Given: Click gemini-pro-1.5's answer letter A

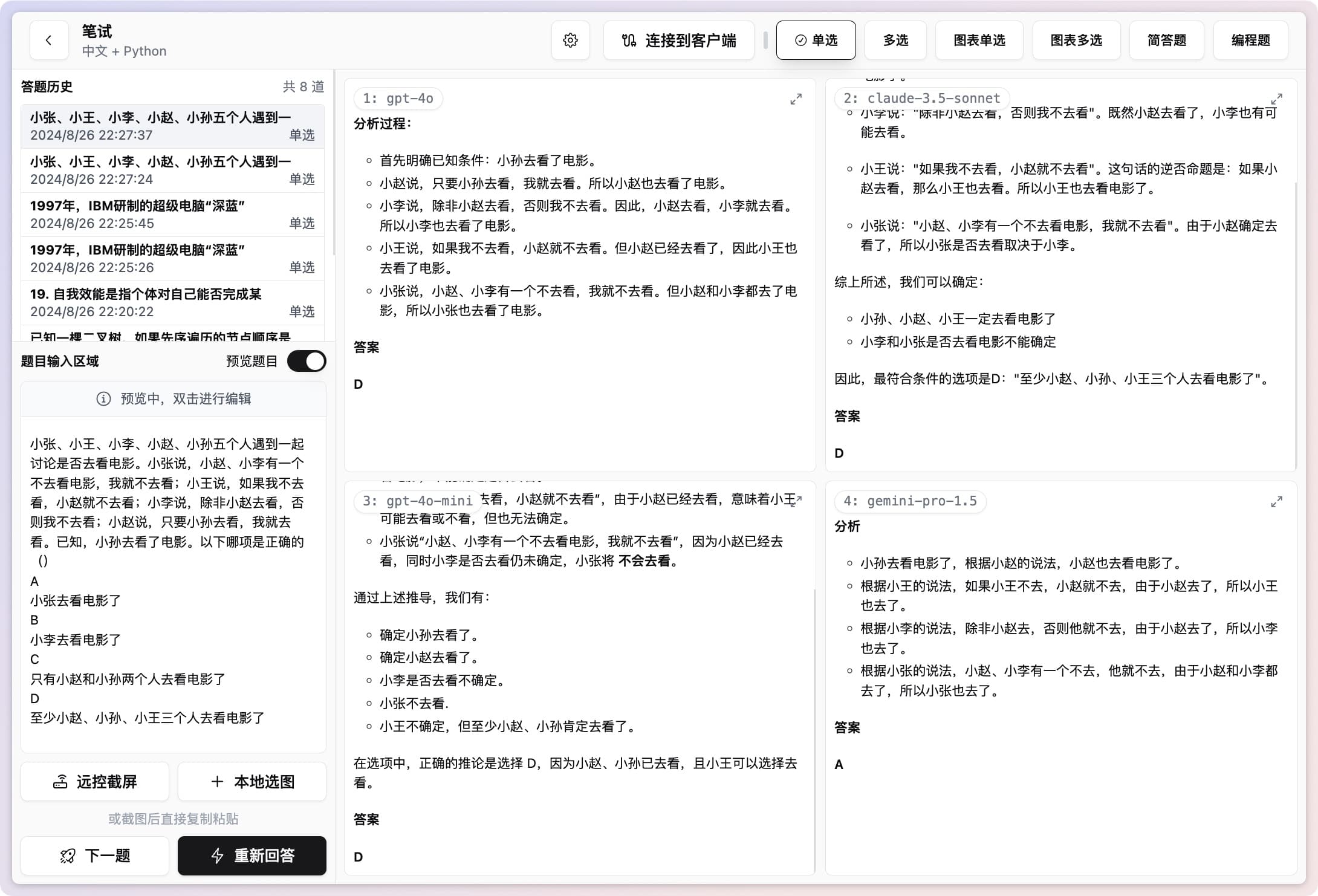Looking at the screenshot, I should pyautogui.click(x=839, y=765).
